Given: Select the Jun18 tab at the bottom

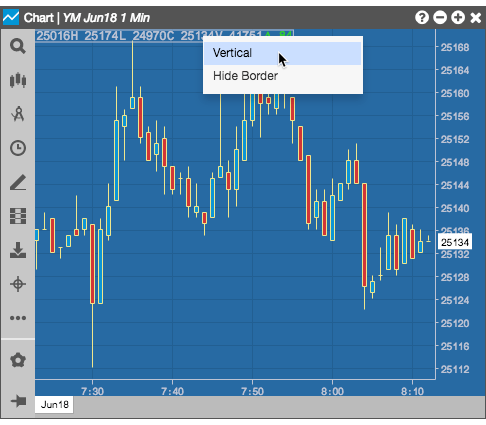Looking at the screenshot, I should [54, 405].
